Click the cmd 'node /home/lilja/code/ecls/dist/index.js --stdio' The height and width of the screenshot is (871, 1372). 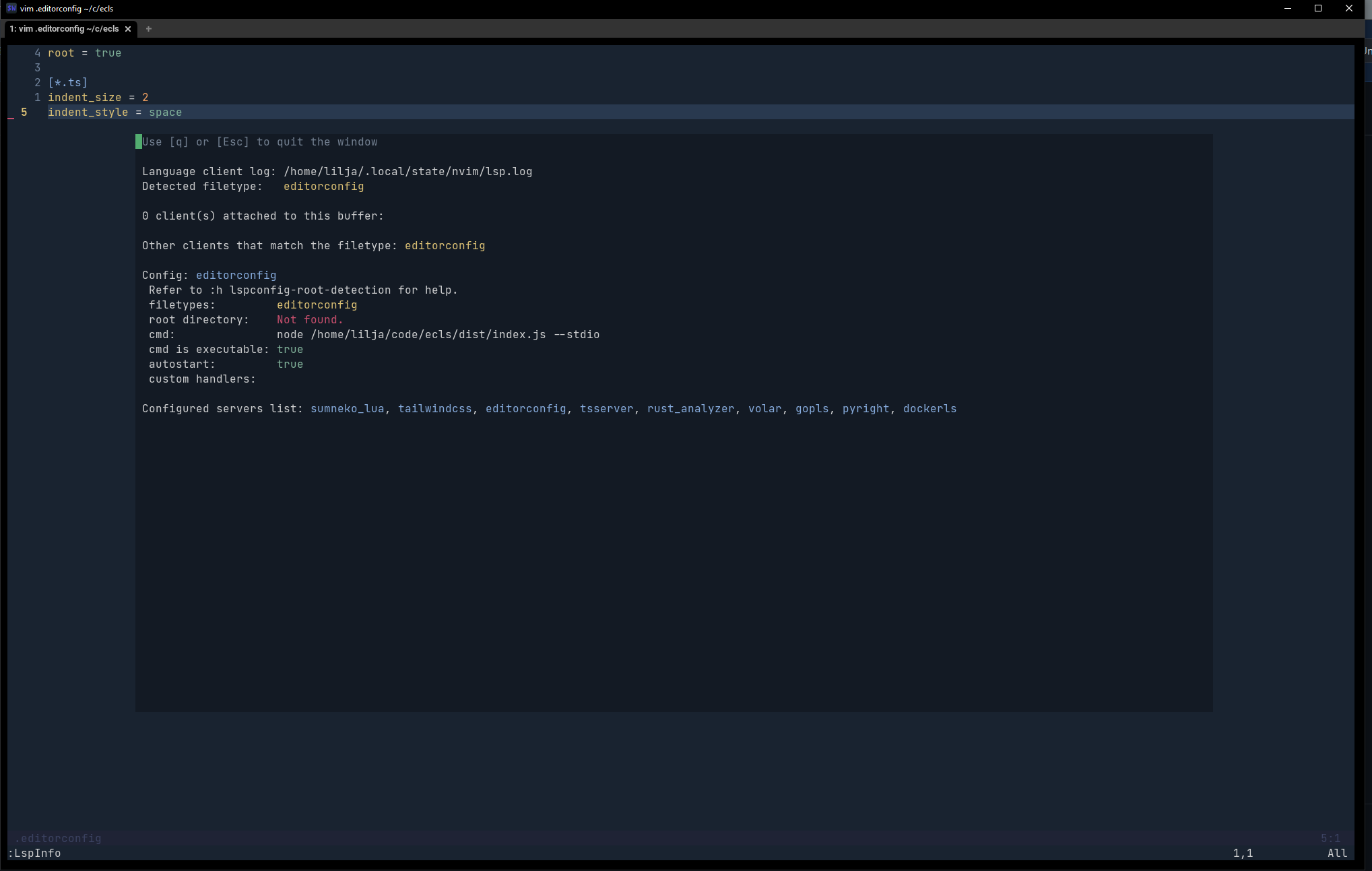point(438,335)
